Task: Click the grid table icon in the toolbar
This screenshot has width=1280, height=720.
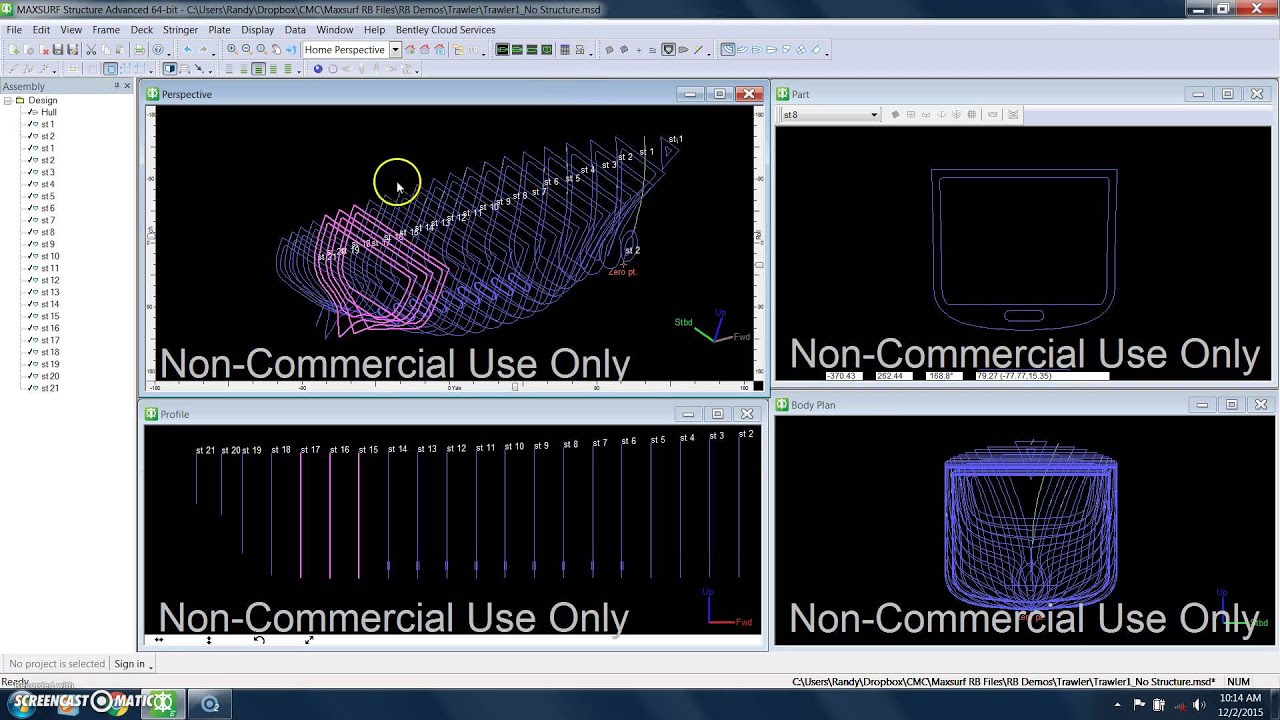Action: coord(565,49)
